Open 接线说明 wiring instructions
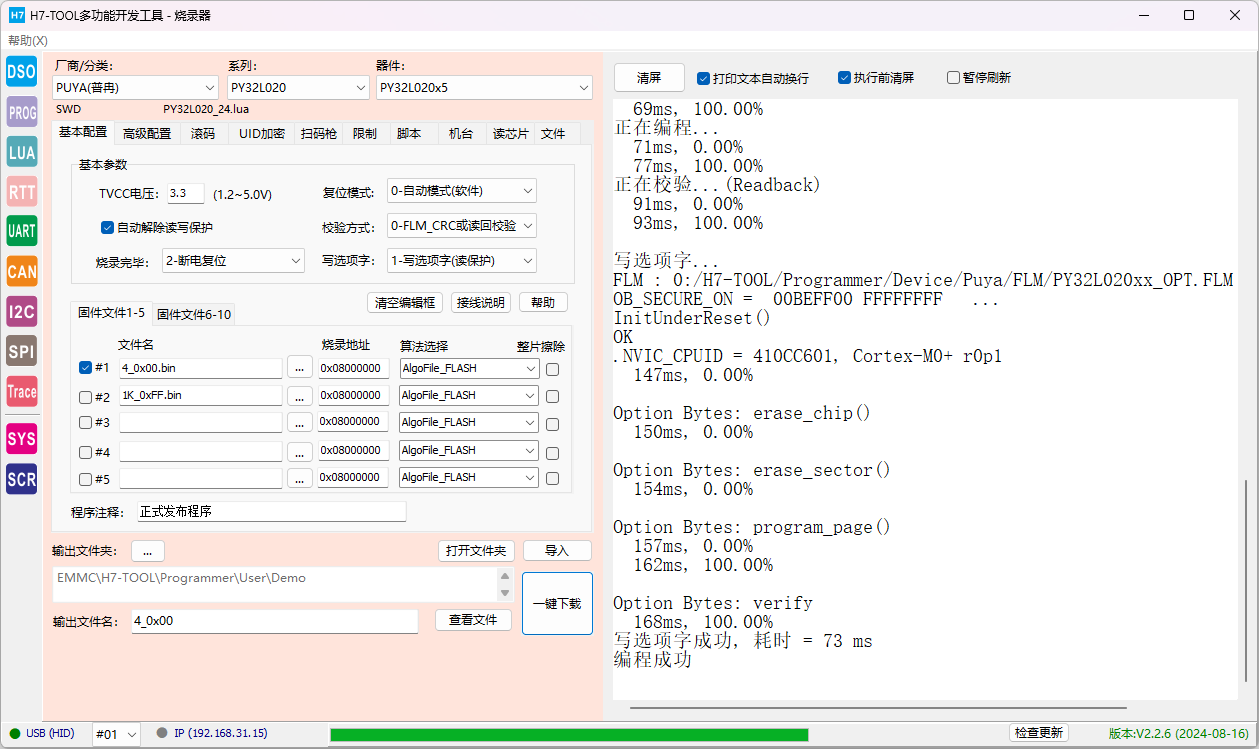Screen dimensions: 1259x749 click(480, 302)
